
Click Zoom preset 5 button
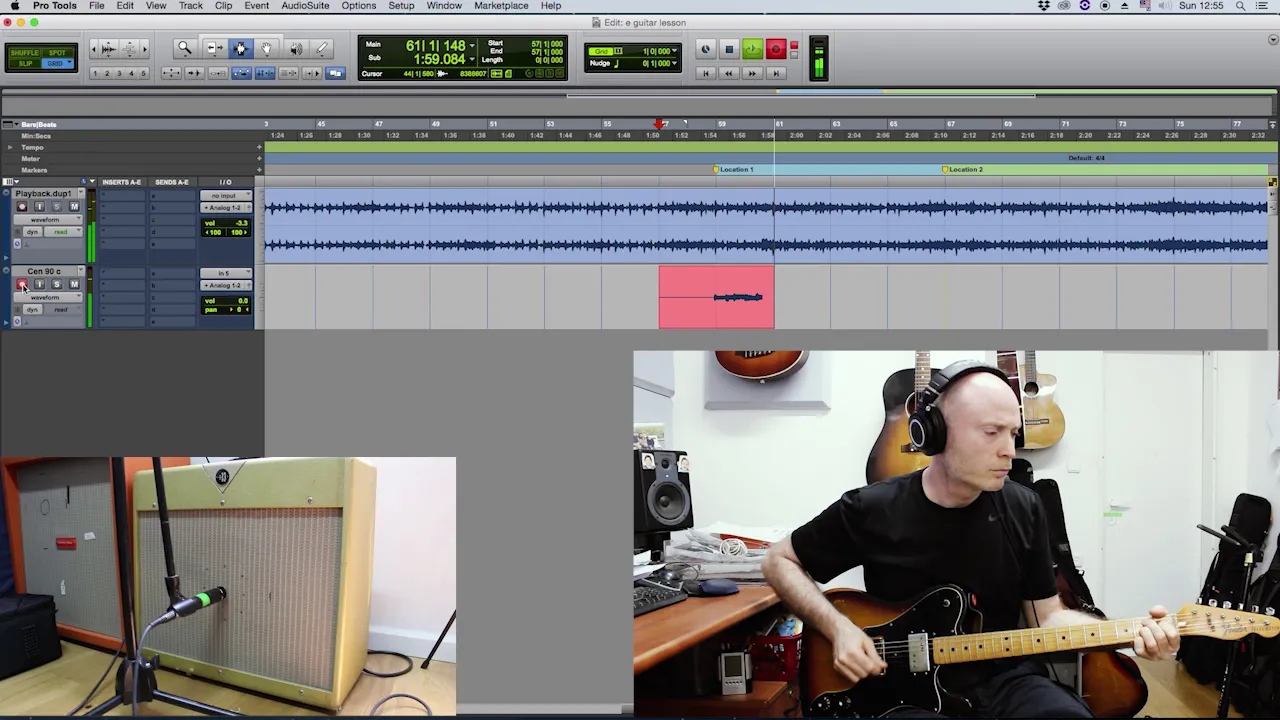point(143,73)
